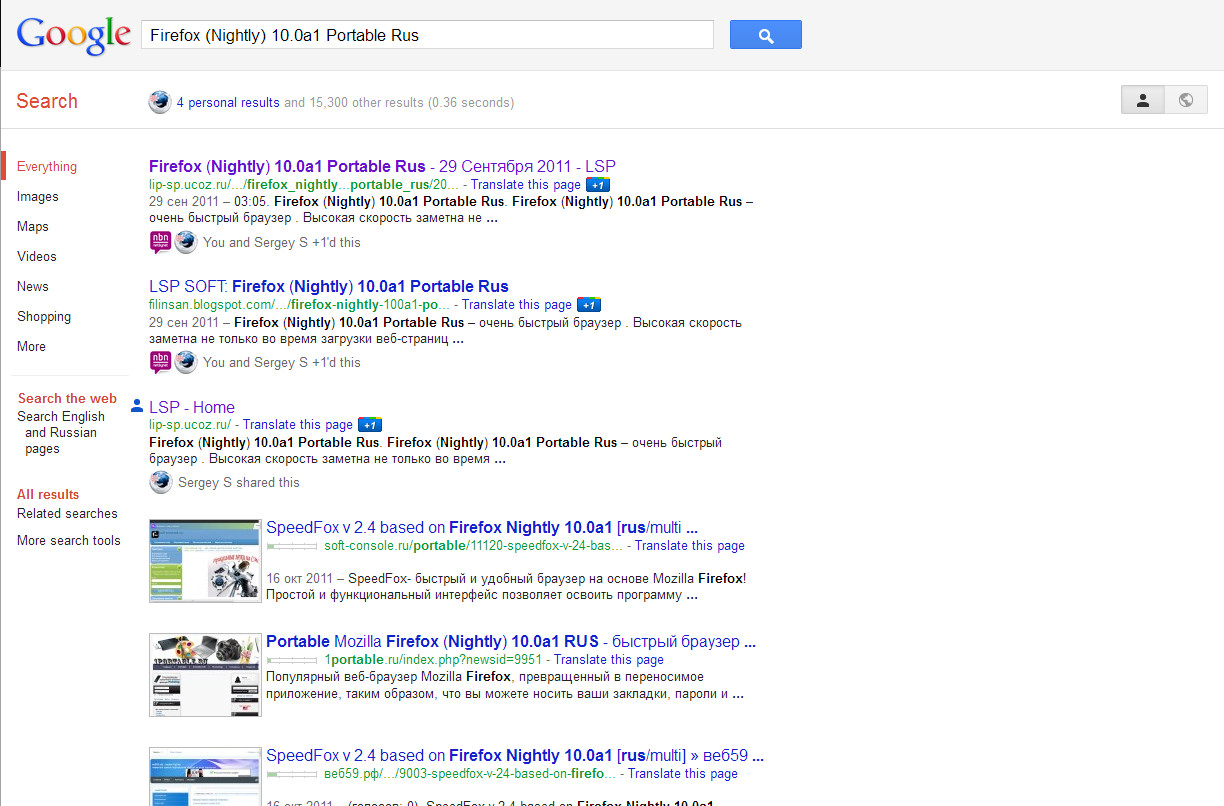The width and height of the screenshot is (1224, 806).
Task: Translate the first lip-sp.ucoz.ru firefox_nightly result page
Action: [x=526, y=185]
